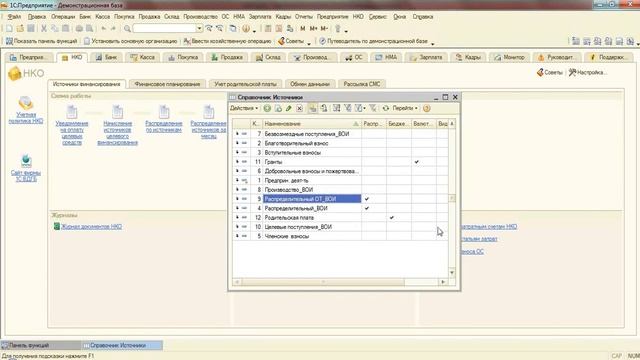
Task: Toggle Распр checkmark in Распределительный ОТ_ВОИ row
Action: (367, 199)
